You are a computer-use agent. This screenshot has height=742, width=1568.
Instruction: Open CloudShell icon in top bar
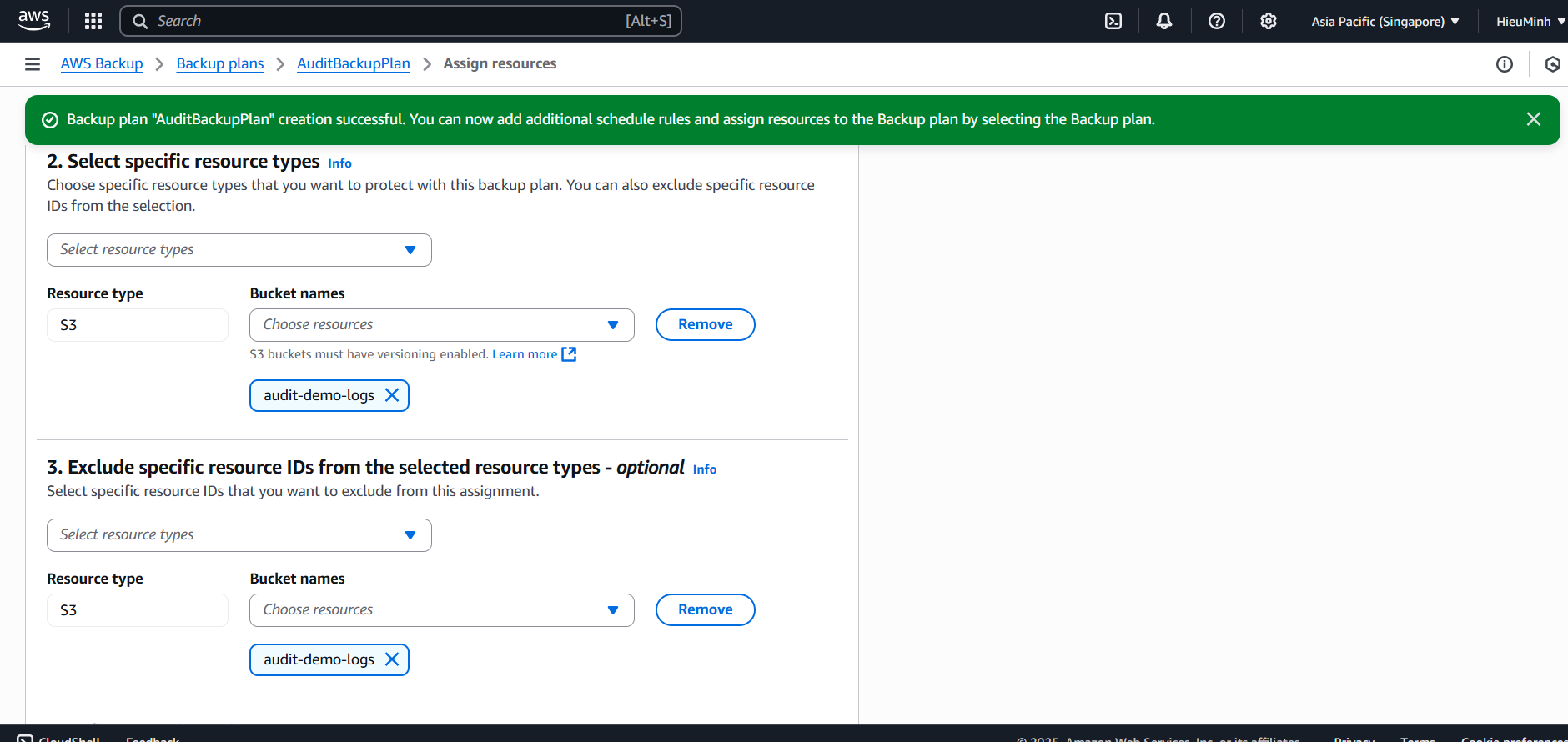(x=1113, y=21)
